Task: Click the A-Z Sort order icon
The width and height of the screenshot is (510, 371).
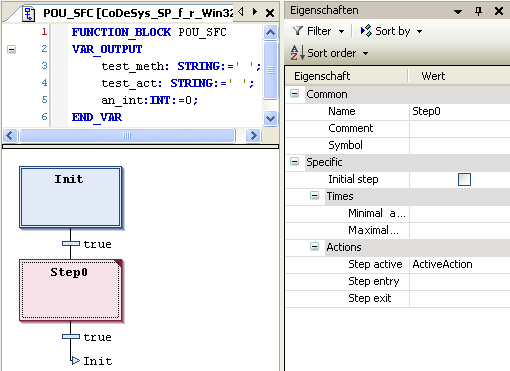Action: tap(297, 53)
